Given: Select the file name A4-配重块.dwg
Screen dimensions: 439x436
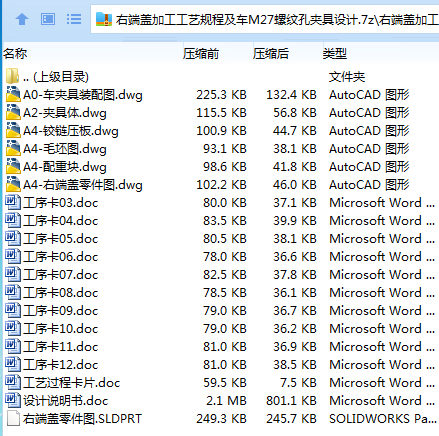Looking at the screenshot, I should click(x=65, y=167).
